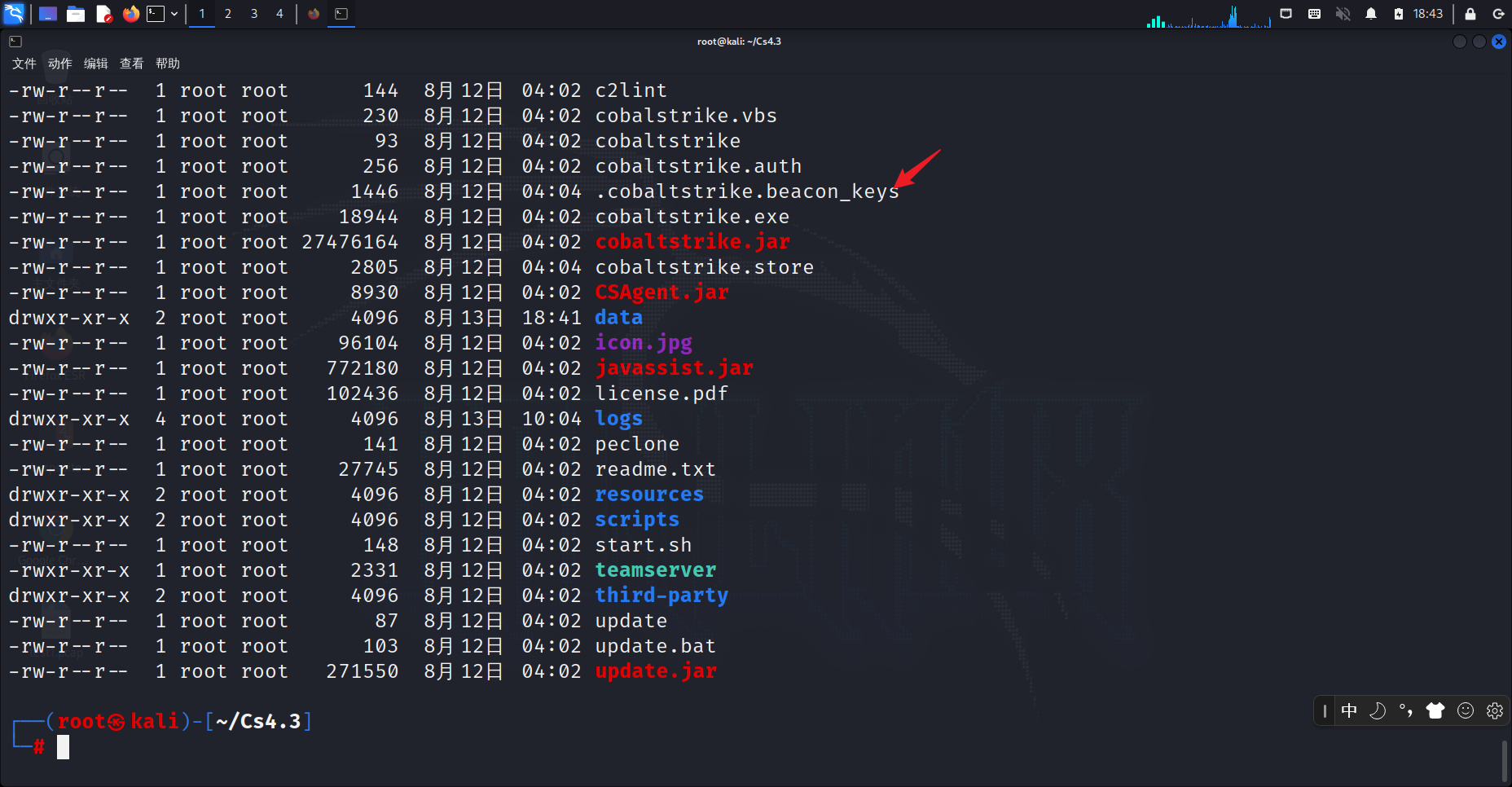Click the terminal prompt input area

64,747
